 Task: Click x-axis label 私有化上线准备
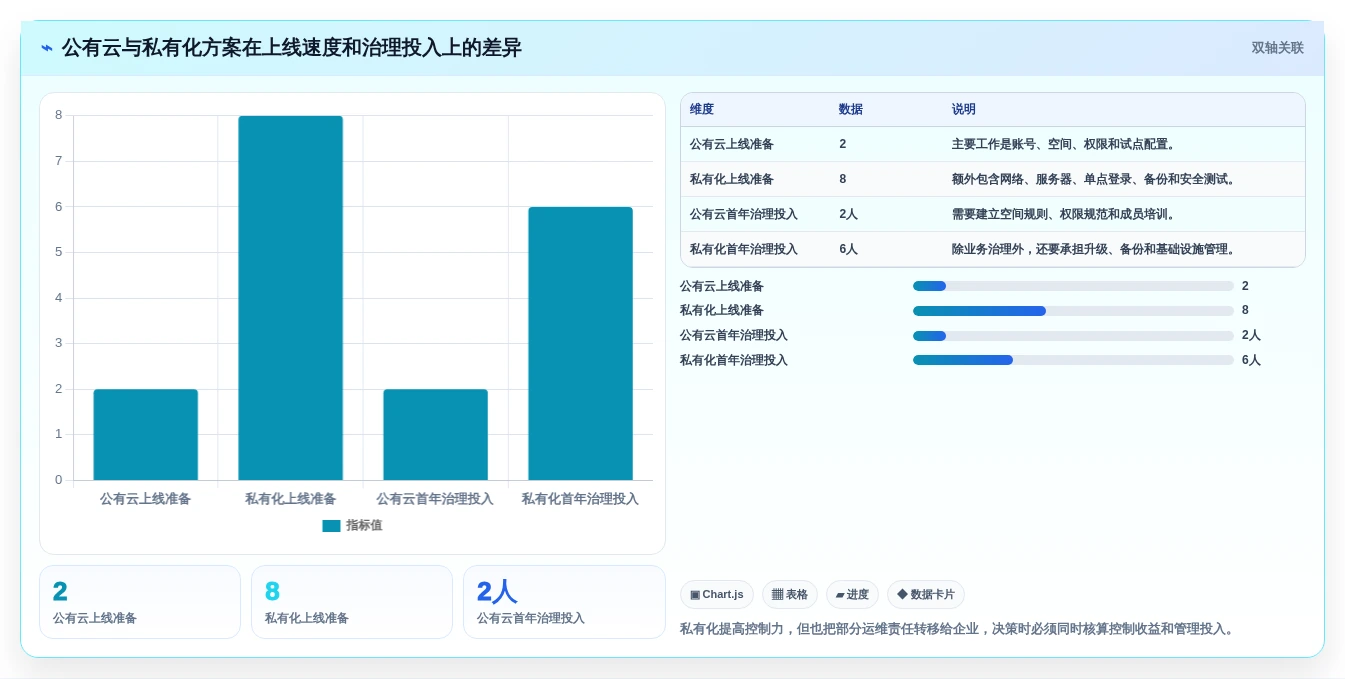[290, 499]
